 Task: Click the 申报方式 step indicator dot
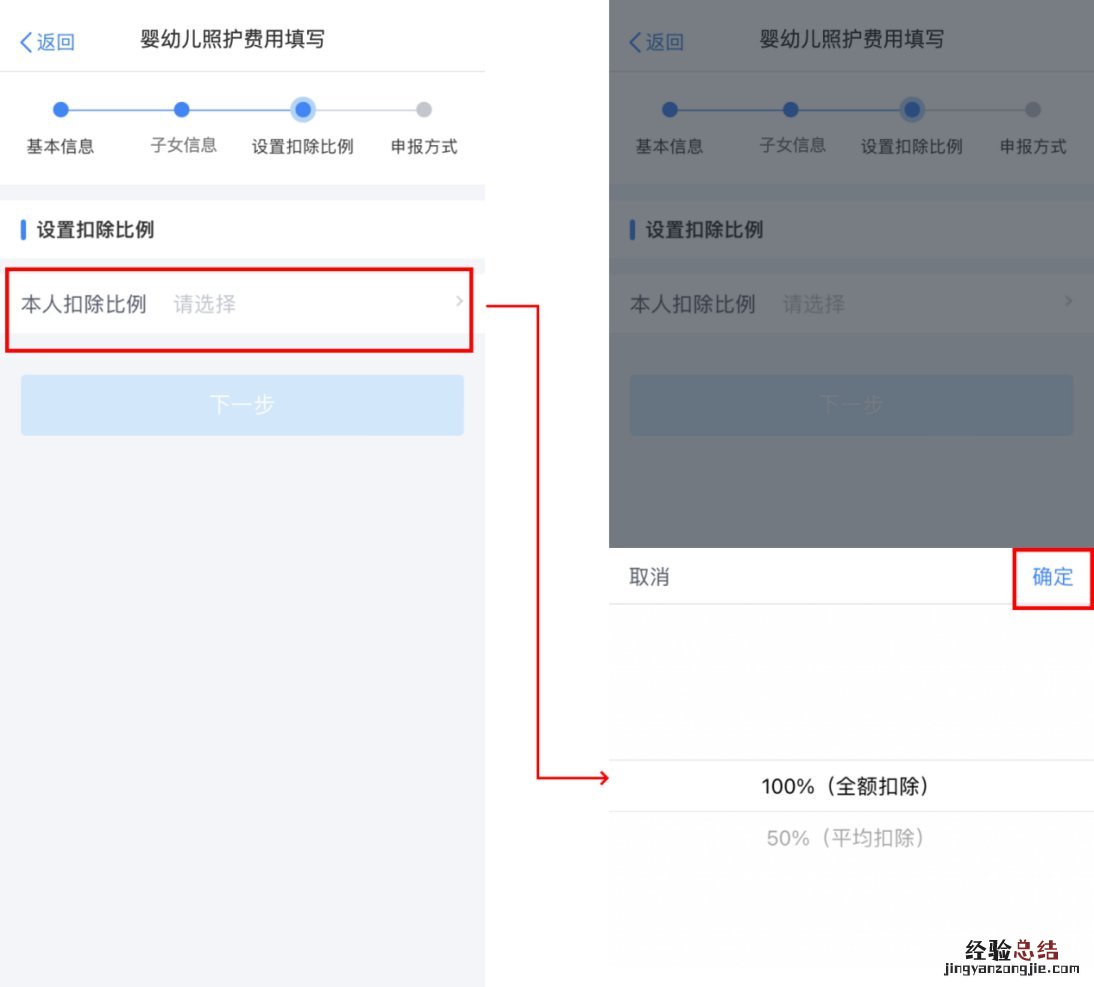point(423,110)
